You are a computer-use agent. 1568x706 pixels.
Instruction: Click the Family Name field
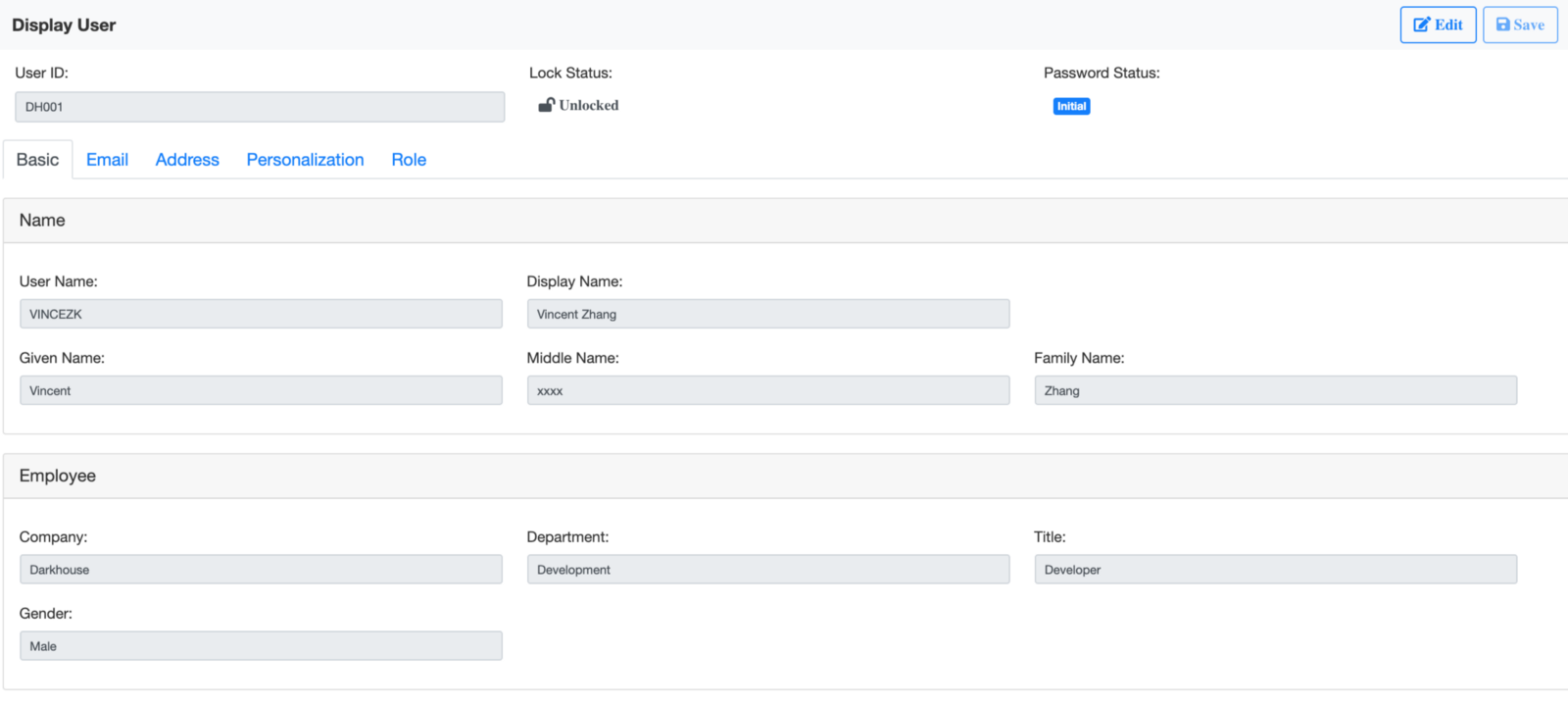click(x=1275, y=390)
